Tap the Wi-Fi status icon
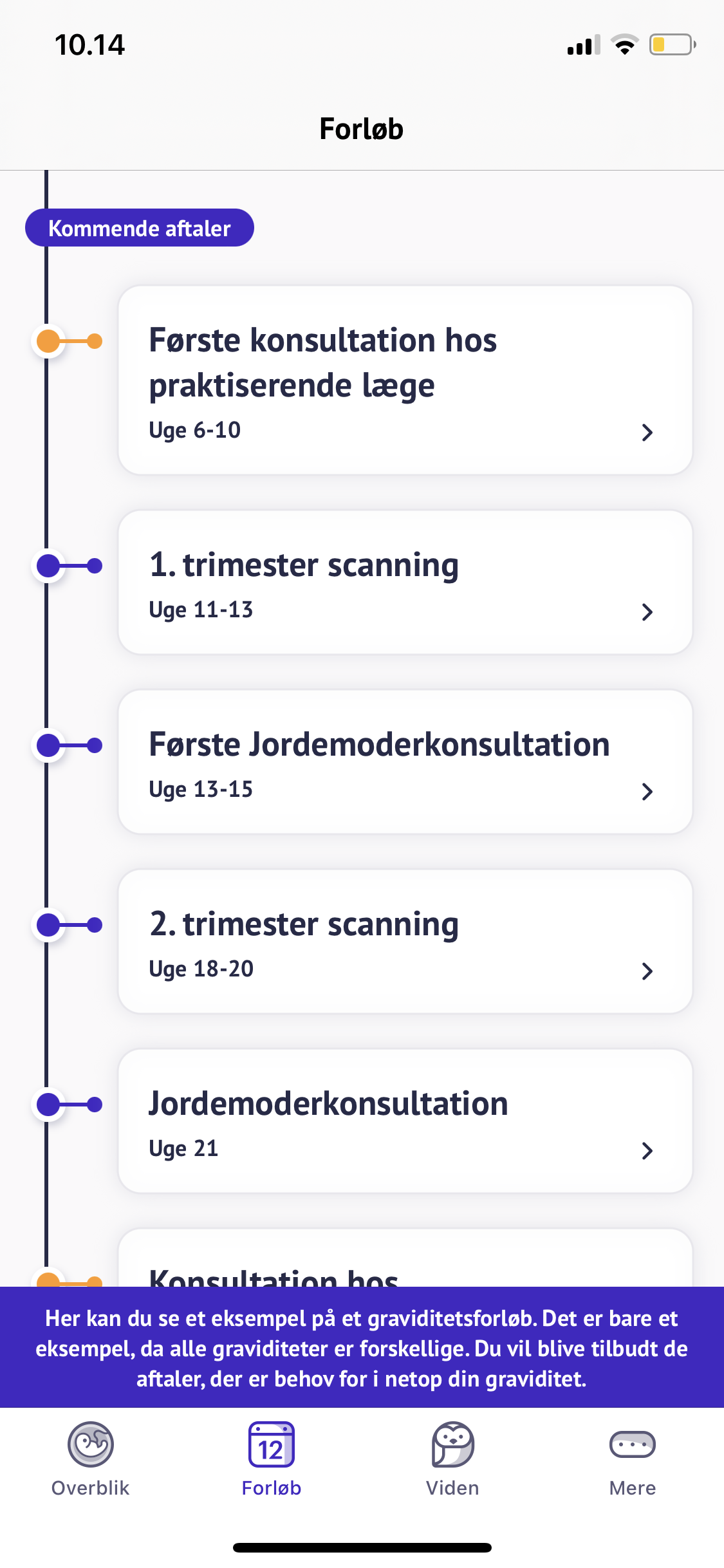Image resolution: width=724 pixels, height=1568 pixels. pyautogui.click(x=624, y=45)
